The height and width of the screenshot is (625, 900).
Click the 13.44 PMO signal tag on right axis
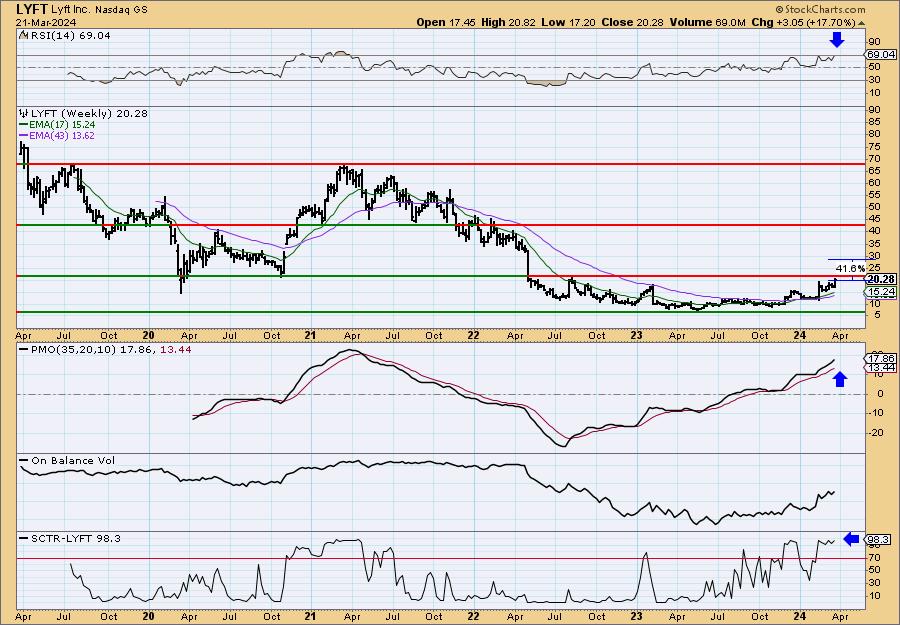[x=881, y=367]
